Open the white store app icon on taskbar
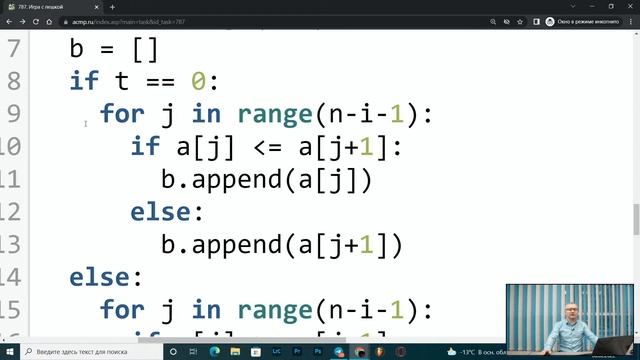Viewport: 640px width, 360px height. click(x=256, y=351)
